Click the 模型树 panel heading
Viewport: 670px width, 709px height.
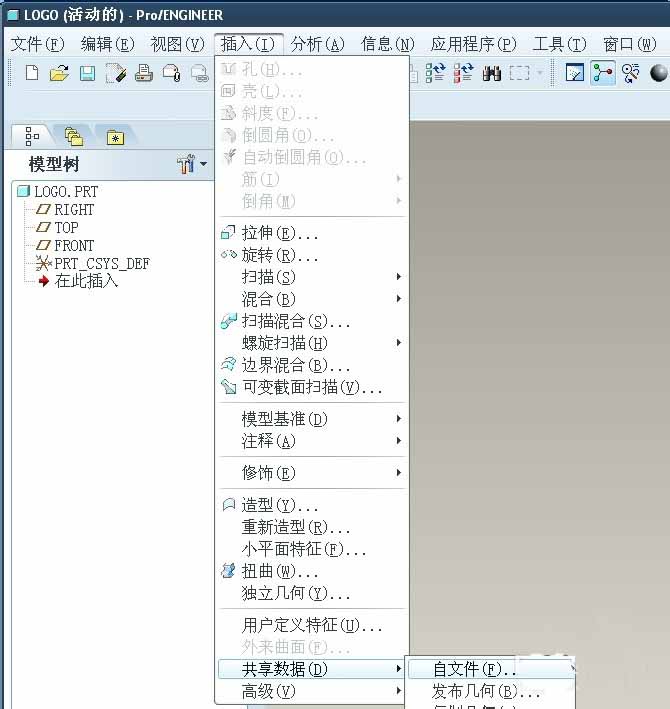pyautogui.click(x=54, y=164)
